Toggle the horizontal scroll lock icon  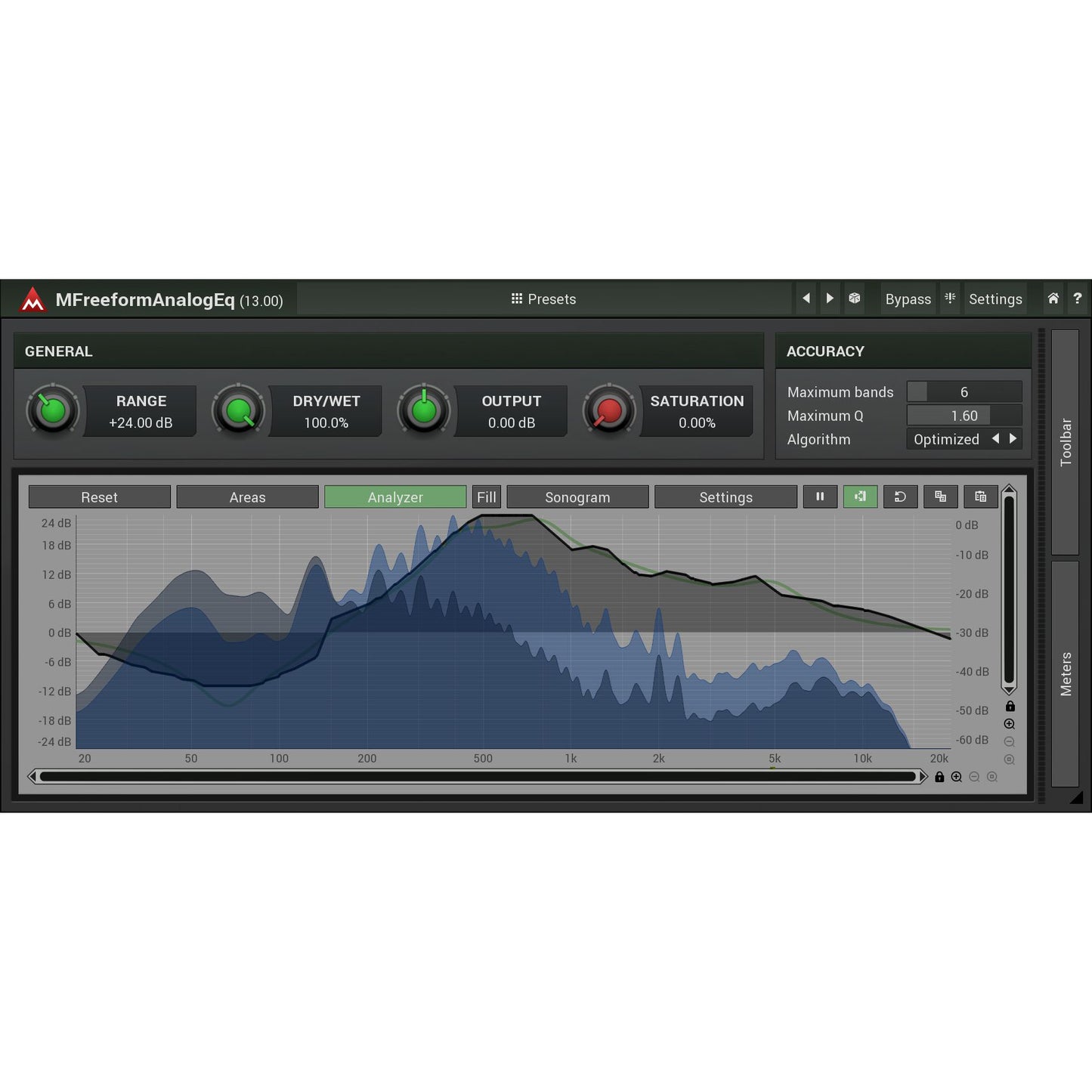click(x=939, y=777)
